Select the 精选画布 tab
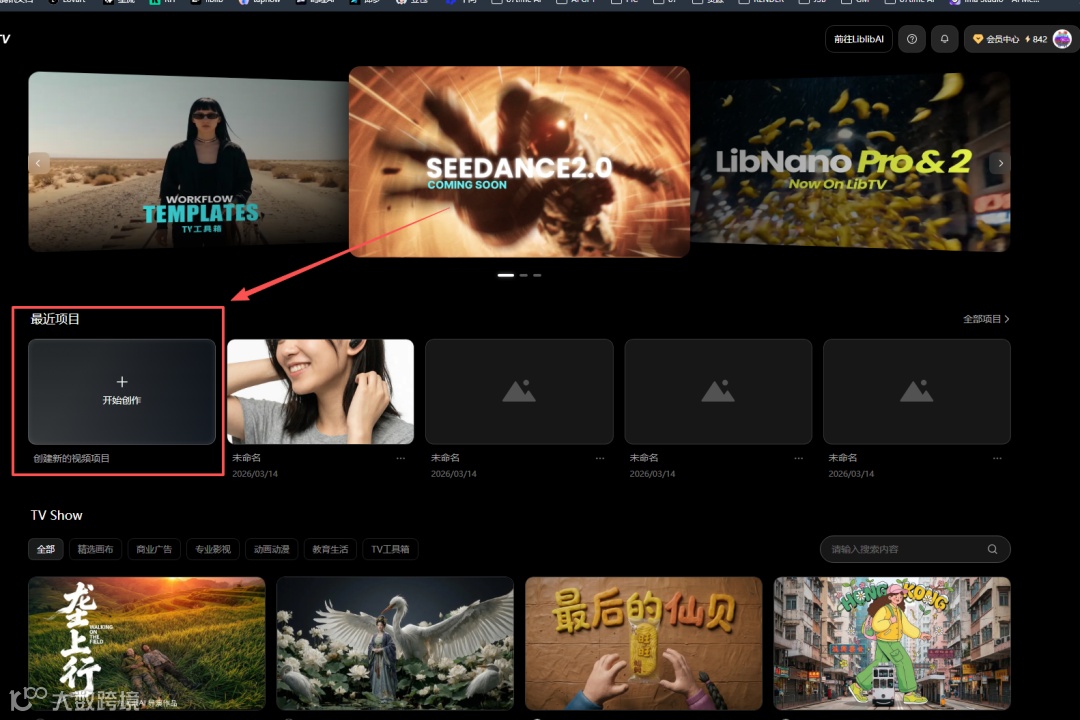 tap(95, 549)
